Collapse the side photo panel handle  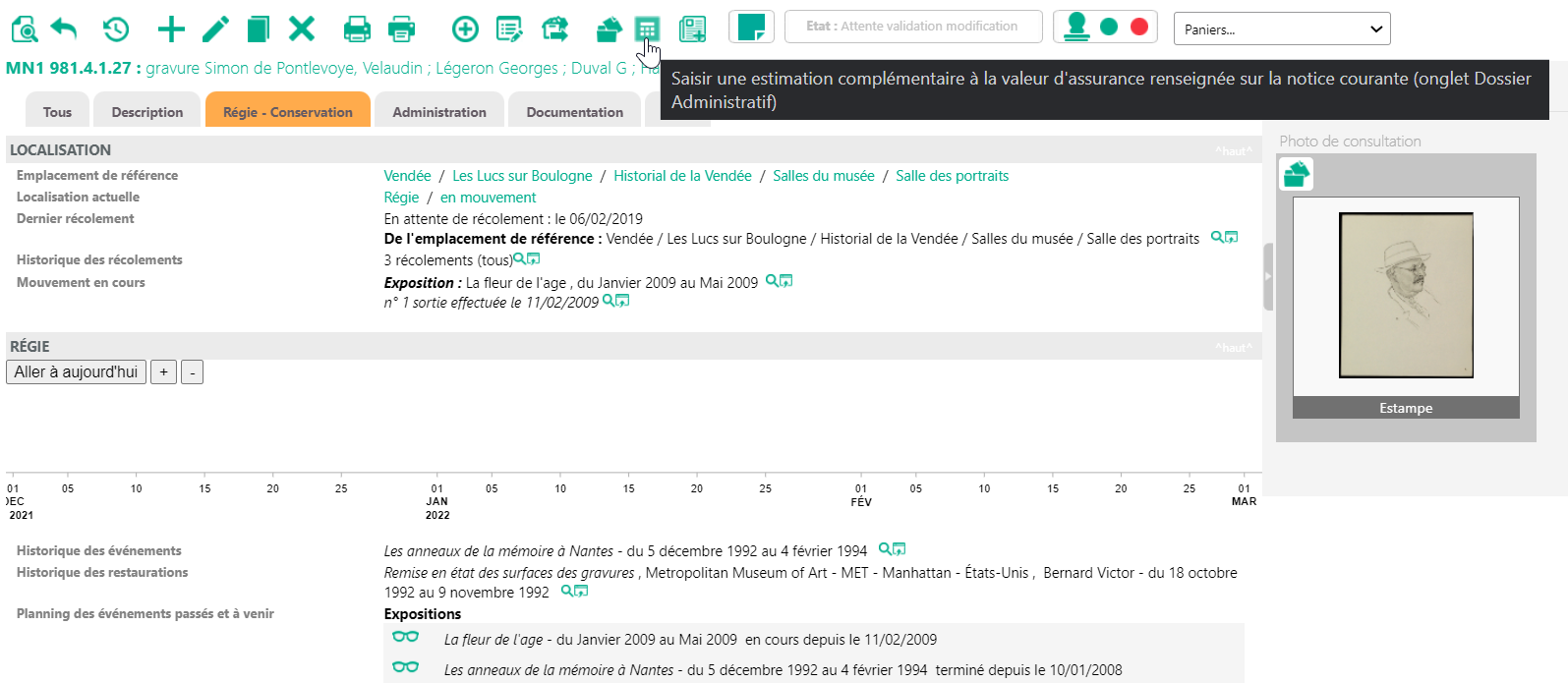coord(1268,276)
